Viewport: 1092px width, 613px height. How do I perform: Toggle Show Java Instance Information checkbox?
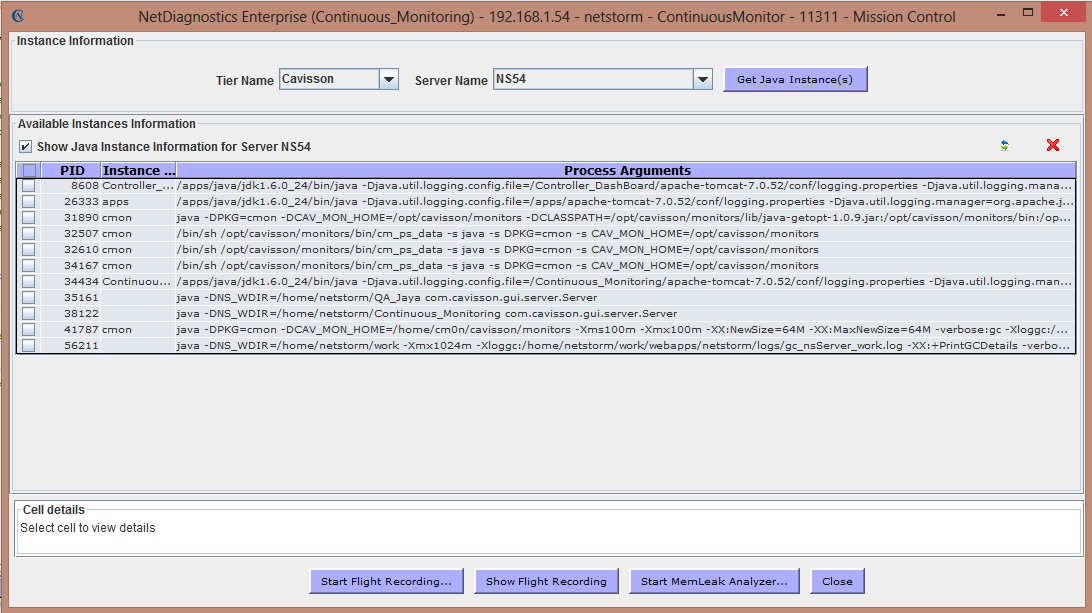26,146
